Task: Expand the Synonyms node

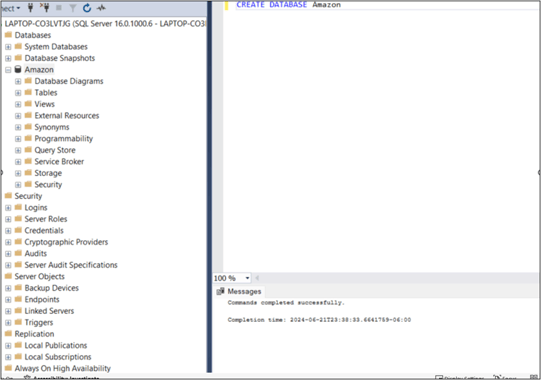Action: point(18,127)
